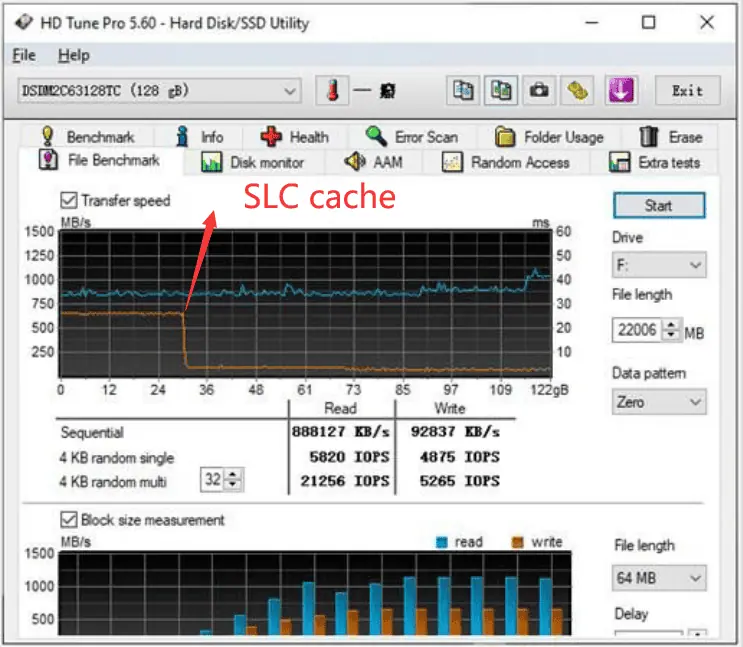Screen dimensions: 743x647
Task: Click the Delay label
Action: (x=631, y=614)
